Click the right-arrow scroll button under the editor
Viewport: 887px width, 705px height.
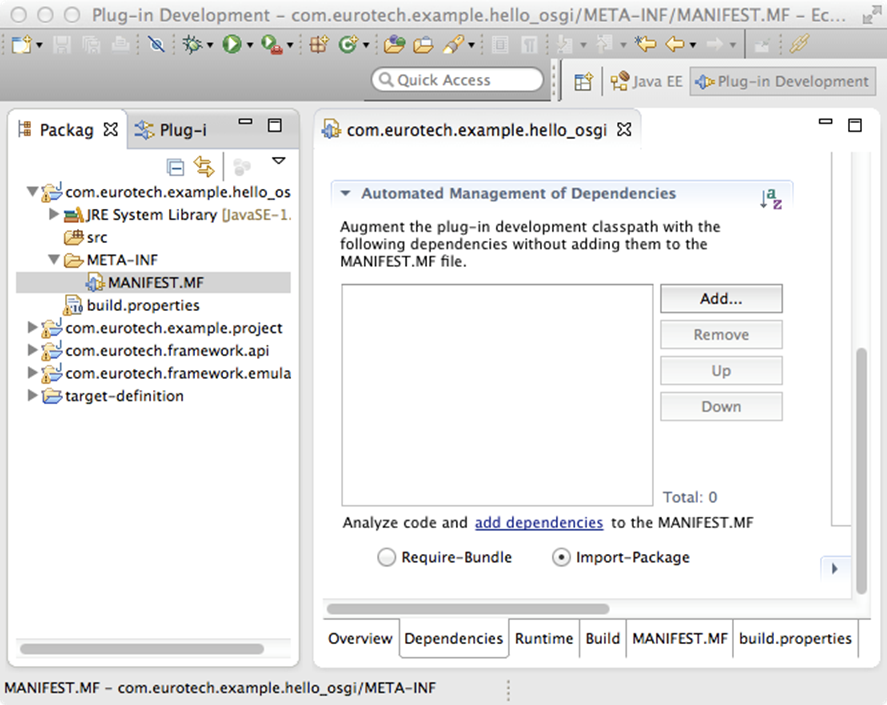[835, 569]
